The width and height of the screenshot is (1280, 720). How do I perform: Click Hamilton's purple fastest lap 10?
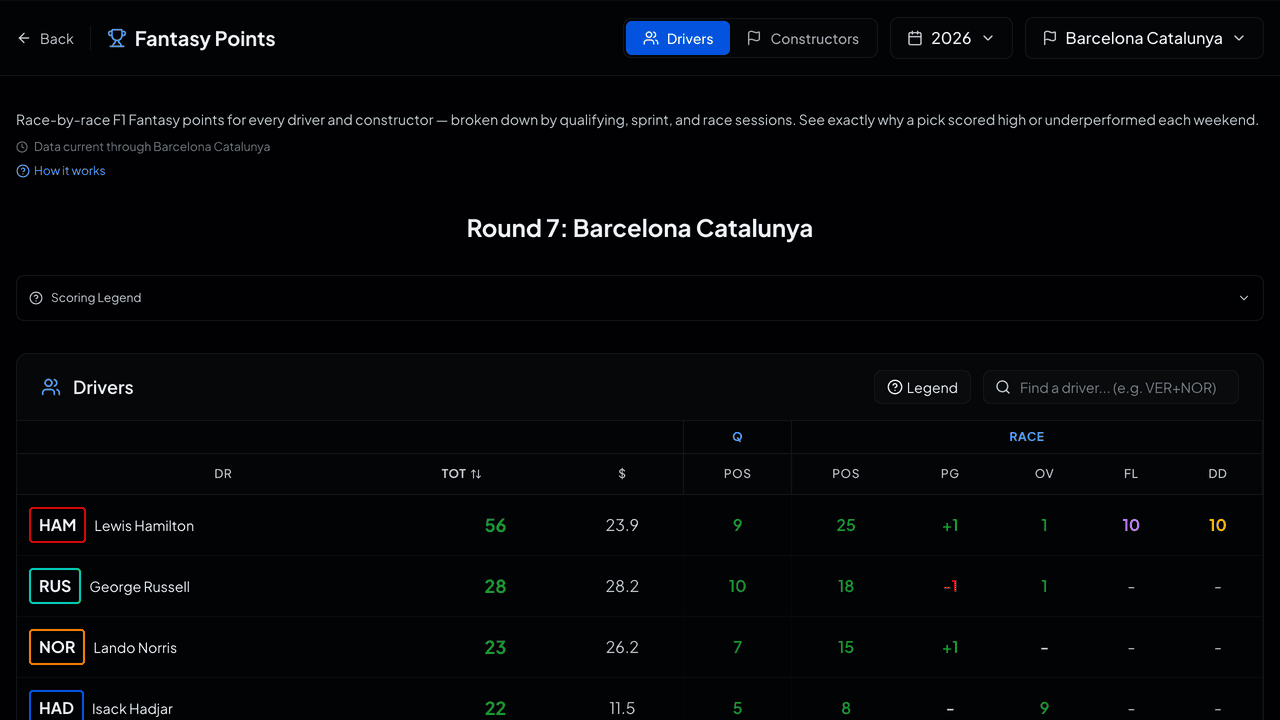[x=1131, y=526]
